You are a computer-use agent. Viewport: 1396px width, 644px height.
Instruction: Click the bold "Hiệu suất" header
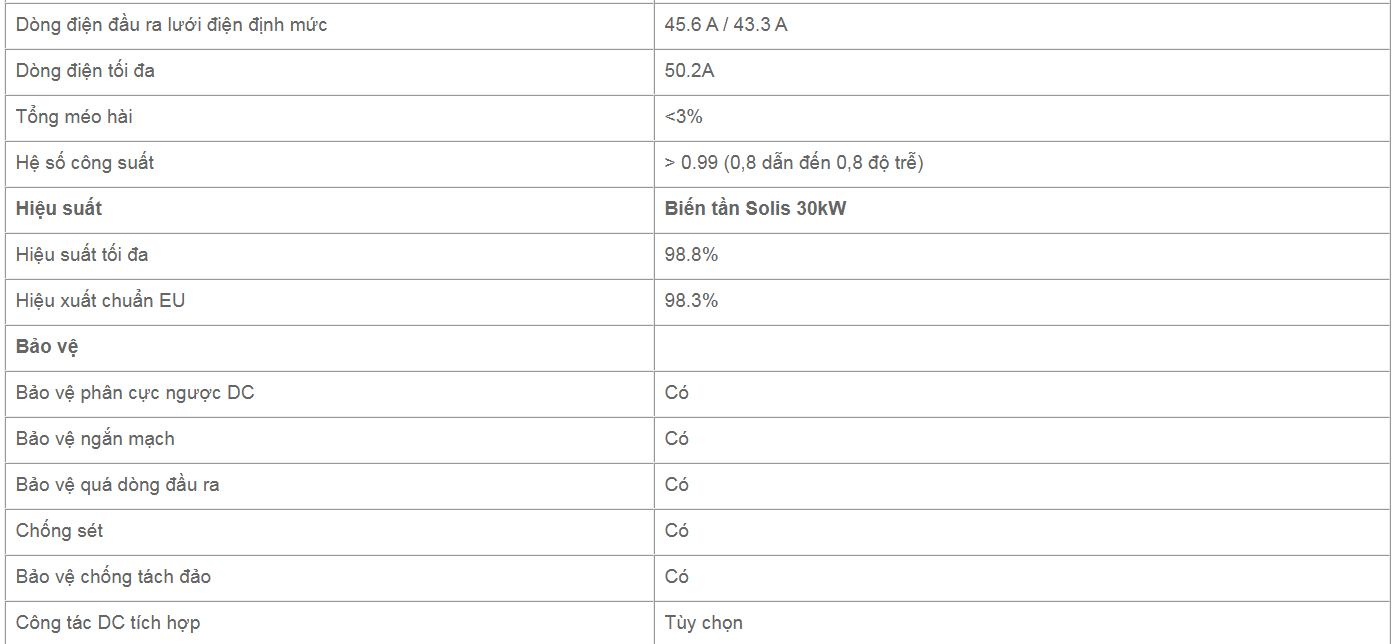tap(59, 209)
